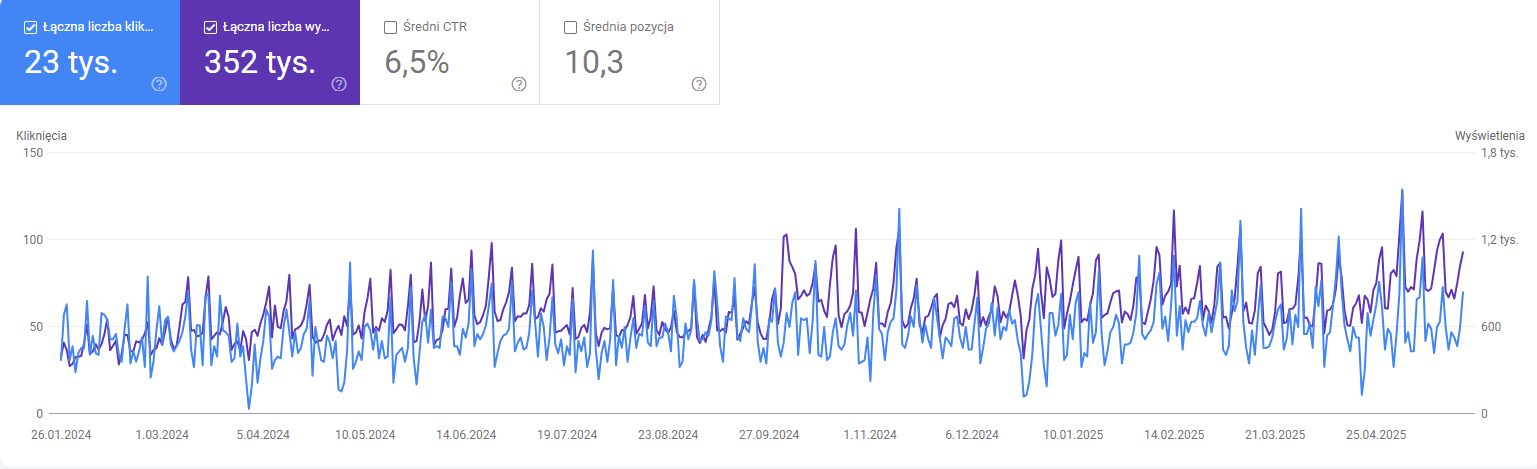Click the 25.04.2025 date on axis

pyautogui.click(x=1377, y=435)
